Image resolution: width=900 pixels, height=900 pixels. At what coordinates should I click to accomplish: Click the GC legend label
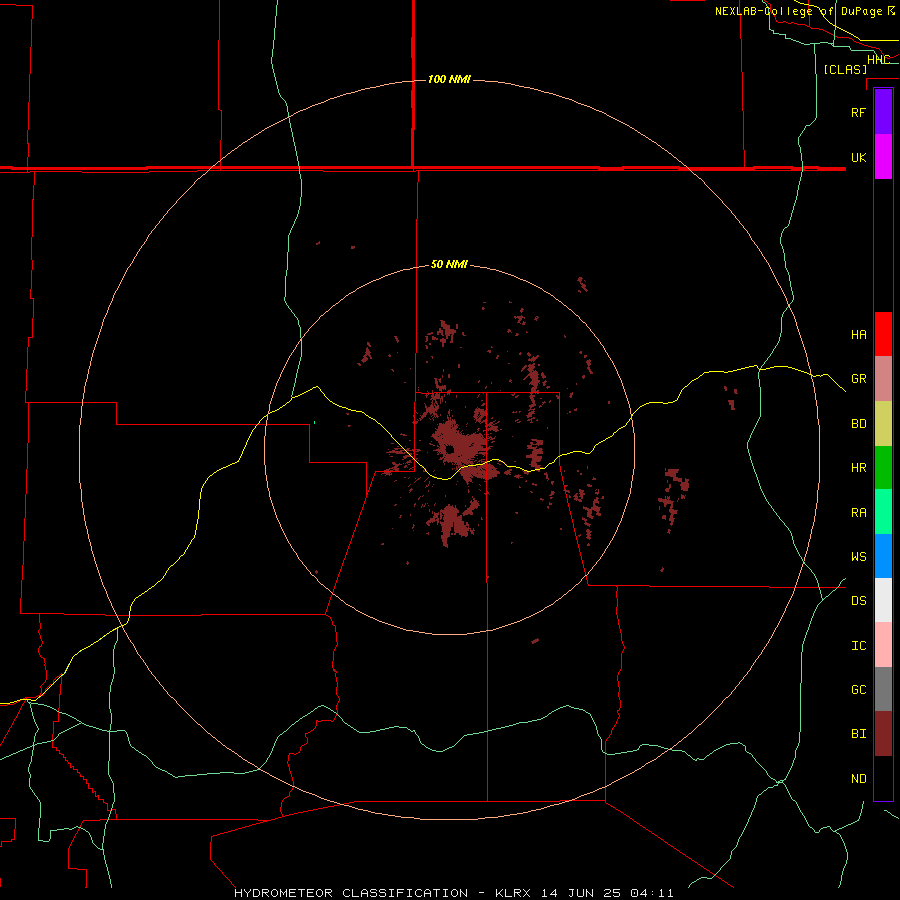click(858, 690)
